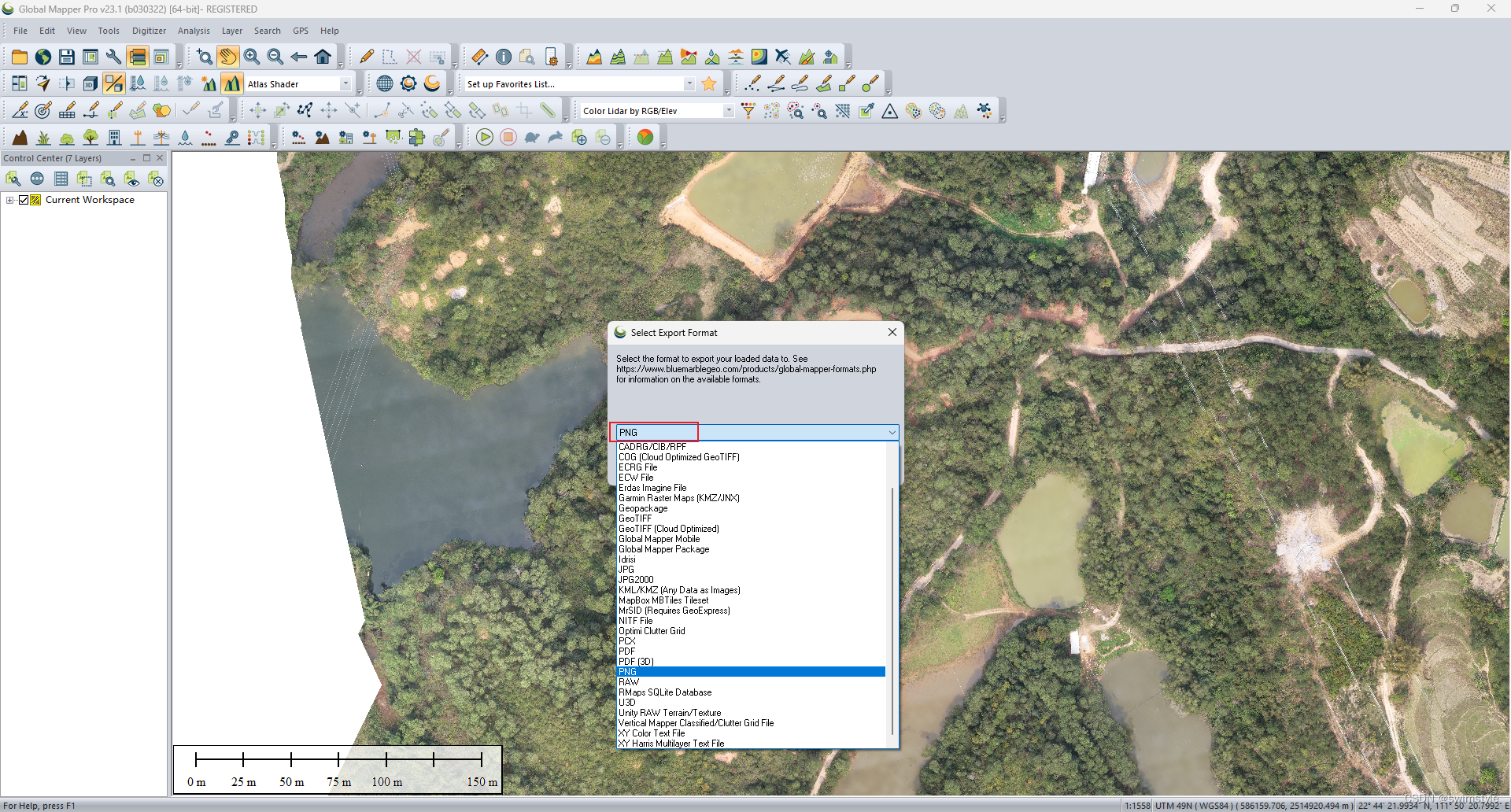Start playback with the green play icon
This screenshot has width=1511, height=812.
(x=485, y=138)
